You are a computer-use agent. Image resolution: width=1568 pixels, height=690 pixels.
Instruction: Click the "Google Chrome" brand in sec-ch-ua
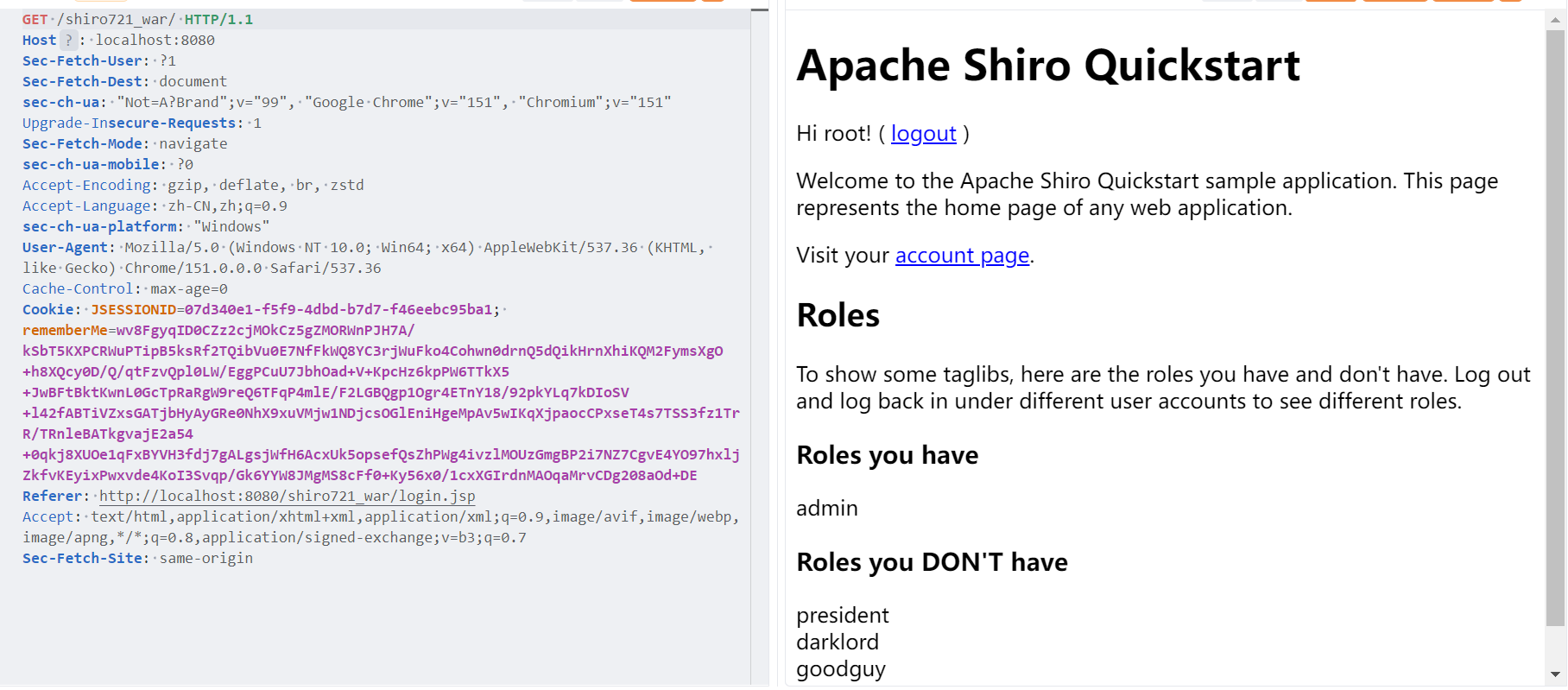pyautogui.click(x=367, y=103)
